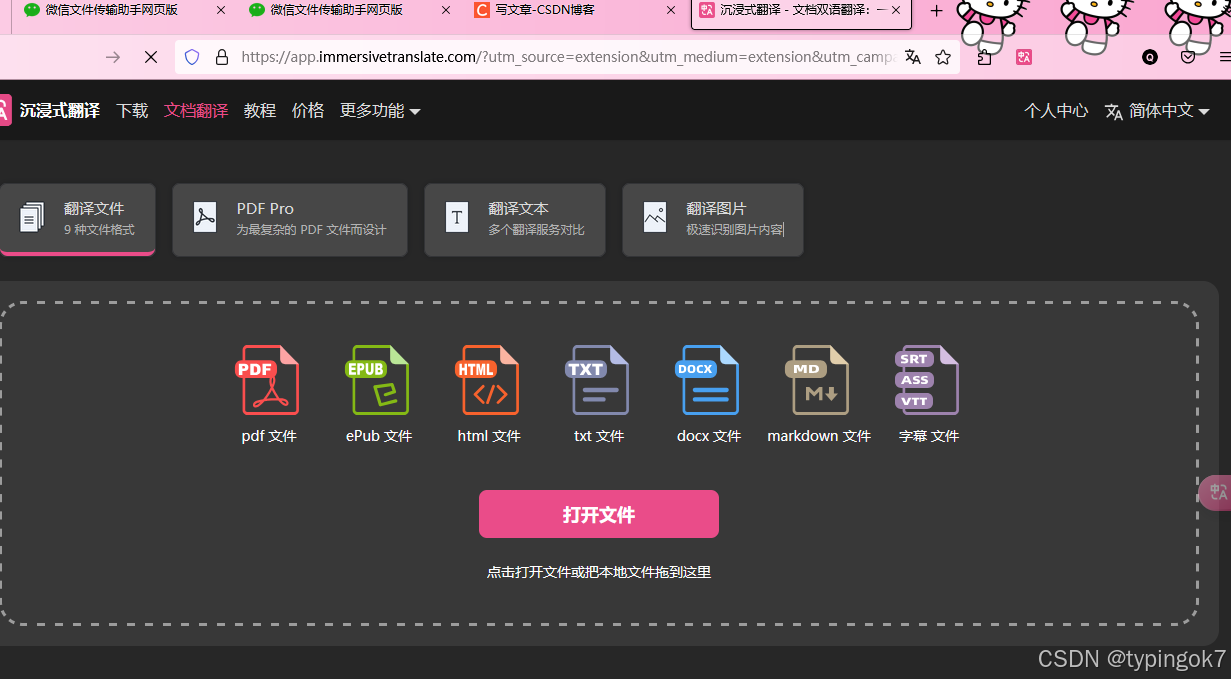Click the black Q extension icon

coord(1150,57)
